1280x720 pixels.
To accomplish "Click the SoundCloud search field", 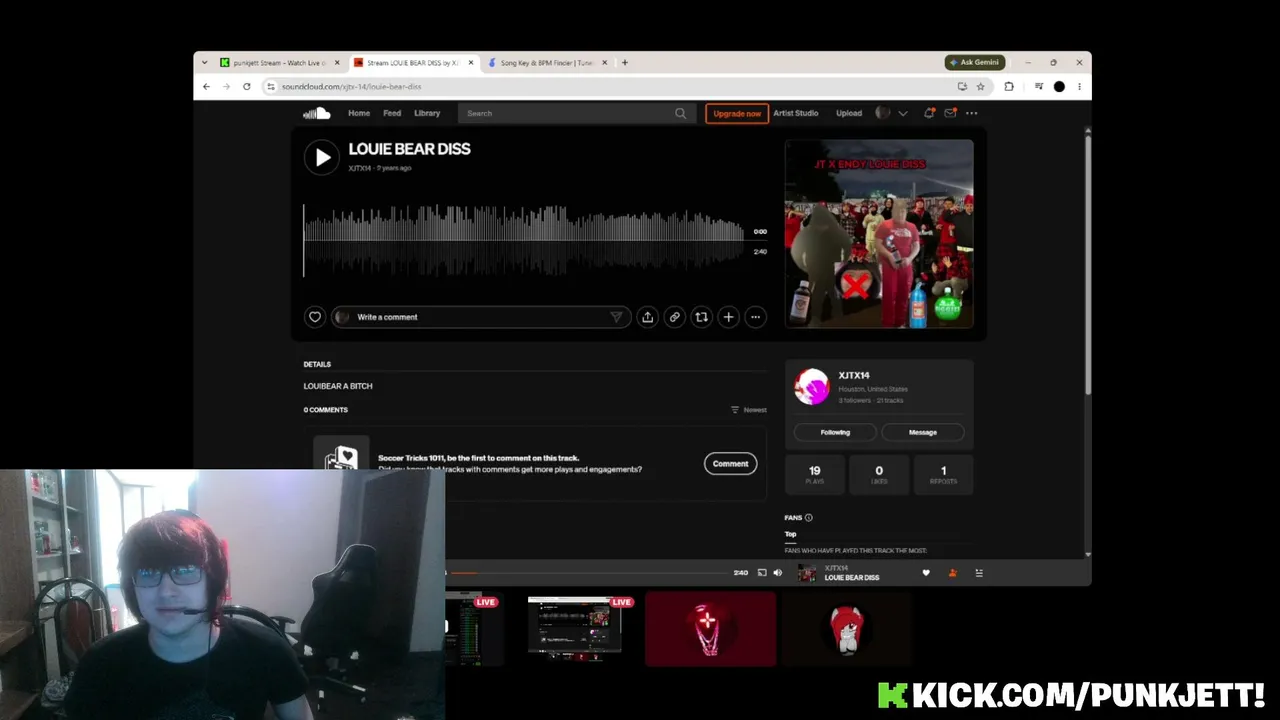I will 575,113.
